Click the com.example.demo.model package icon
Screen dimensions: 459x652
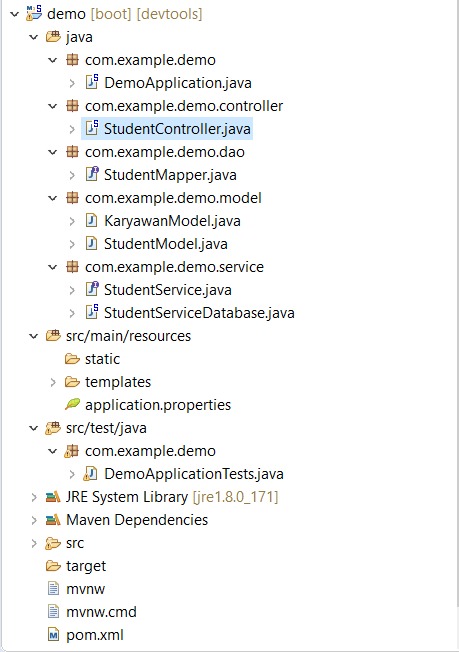pos(72,198)
